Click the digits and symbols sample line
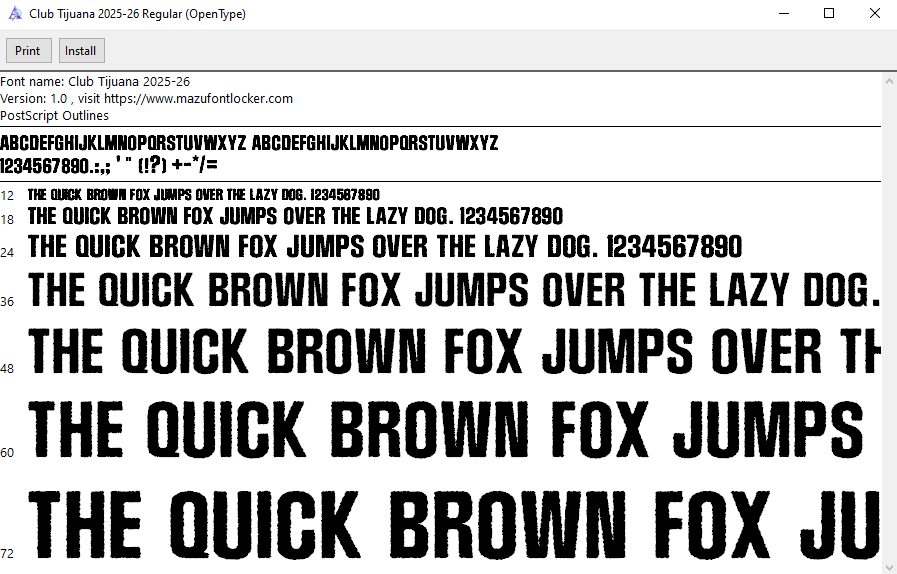 point(109,165)
